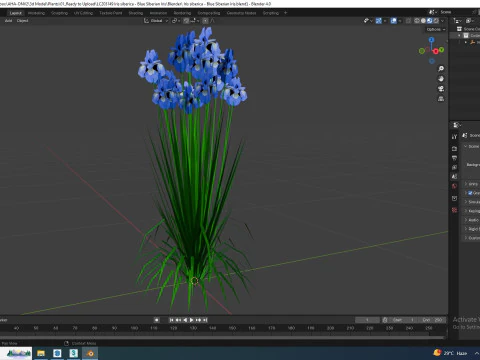Open proportional editing falloff icon
The height and width of the screenshot is (360, 480).
point(212,21)
